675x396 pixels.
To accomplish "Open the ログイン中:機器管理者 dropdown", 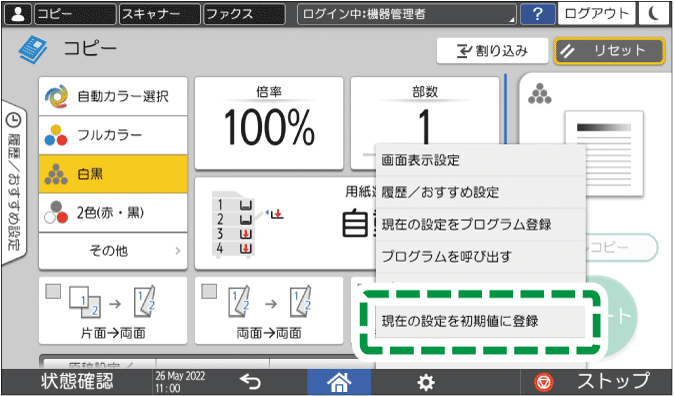I will coord(407,14).
